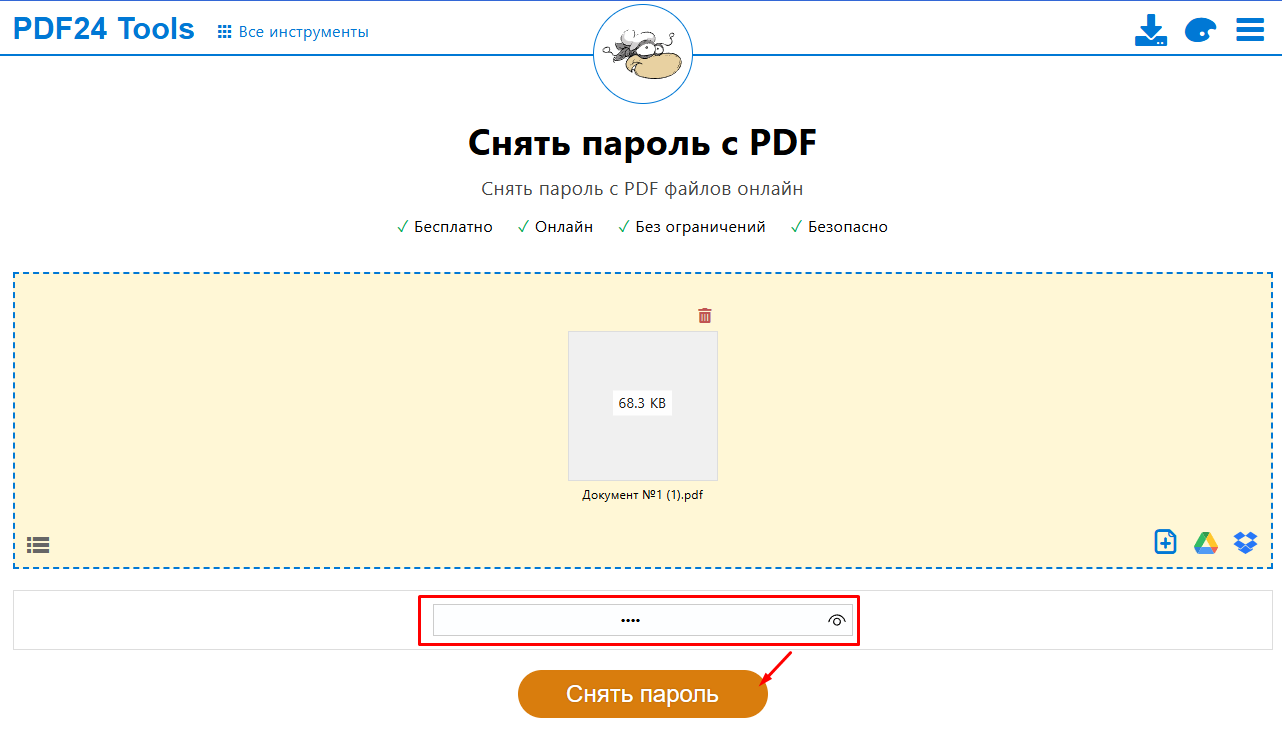Viewport: 1282px width, 729px height.
Task: Click the file name Документ №1 (1).pdf
Action: [x=642, y=495]
